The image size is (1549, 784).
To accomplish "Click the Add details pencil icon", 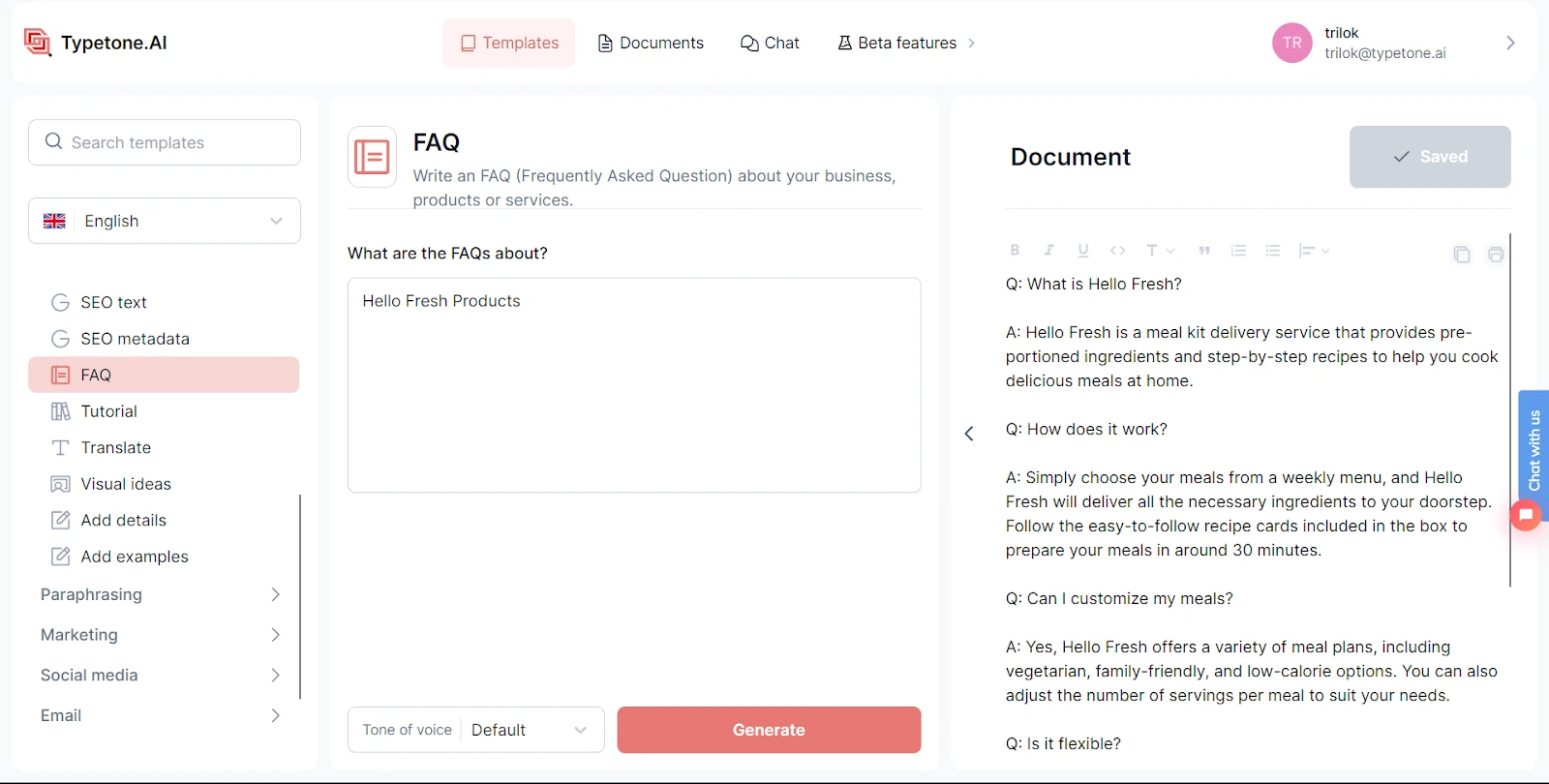I will tap(60, 520).
